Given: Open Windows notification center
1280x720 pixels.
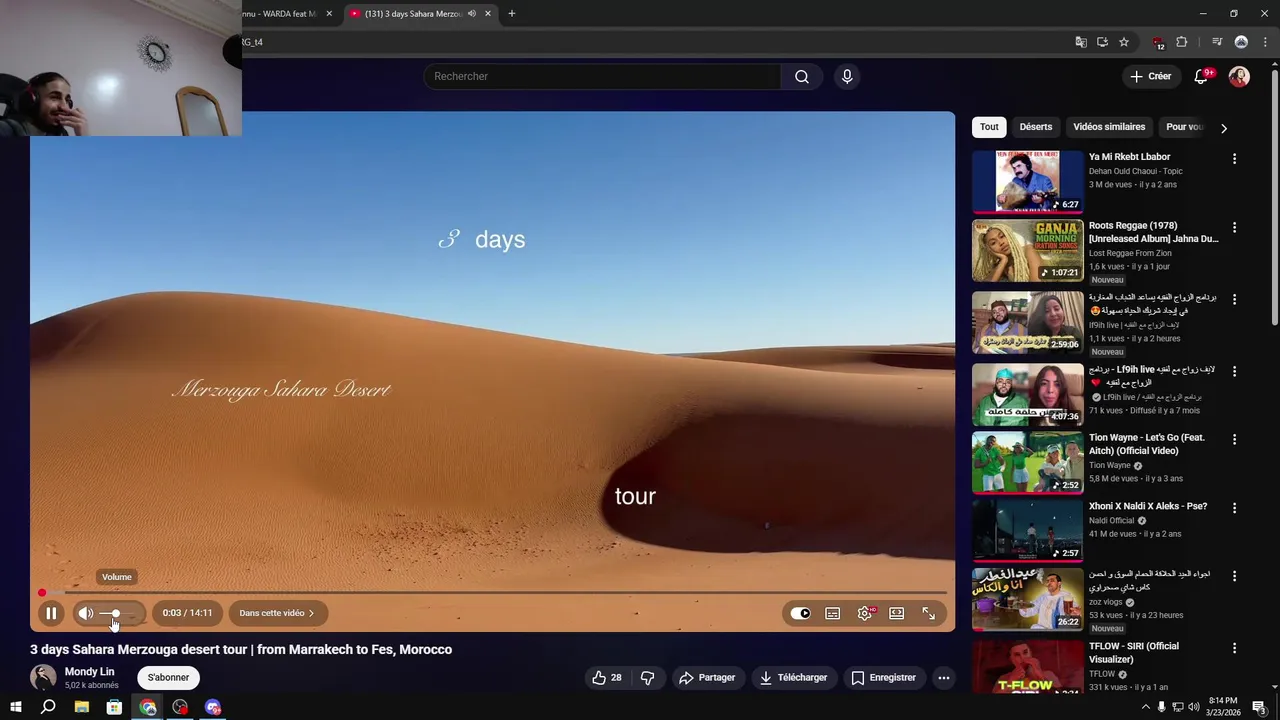Looking at the screenshot, I should (1260, 707).
